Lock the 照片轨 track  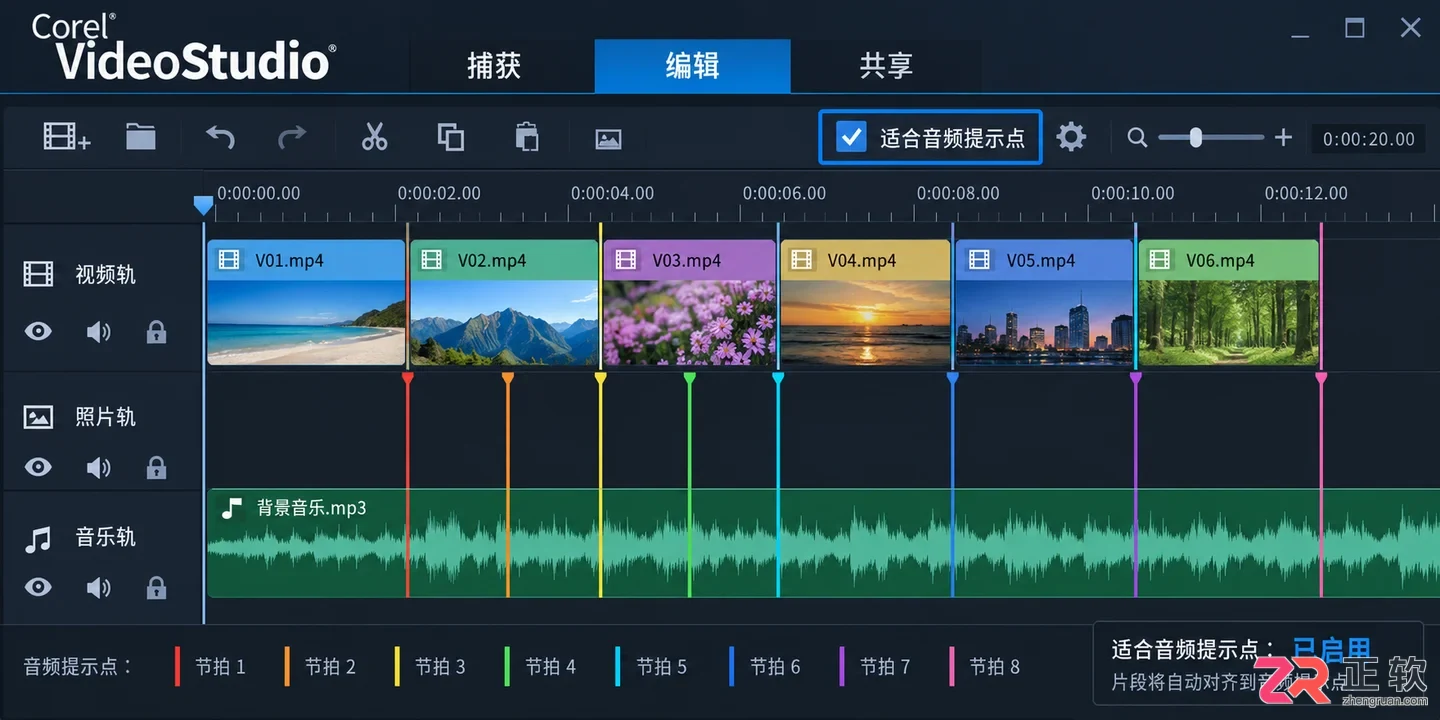click(x=156, y=467)
